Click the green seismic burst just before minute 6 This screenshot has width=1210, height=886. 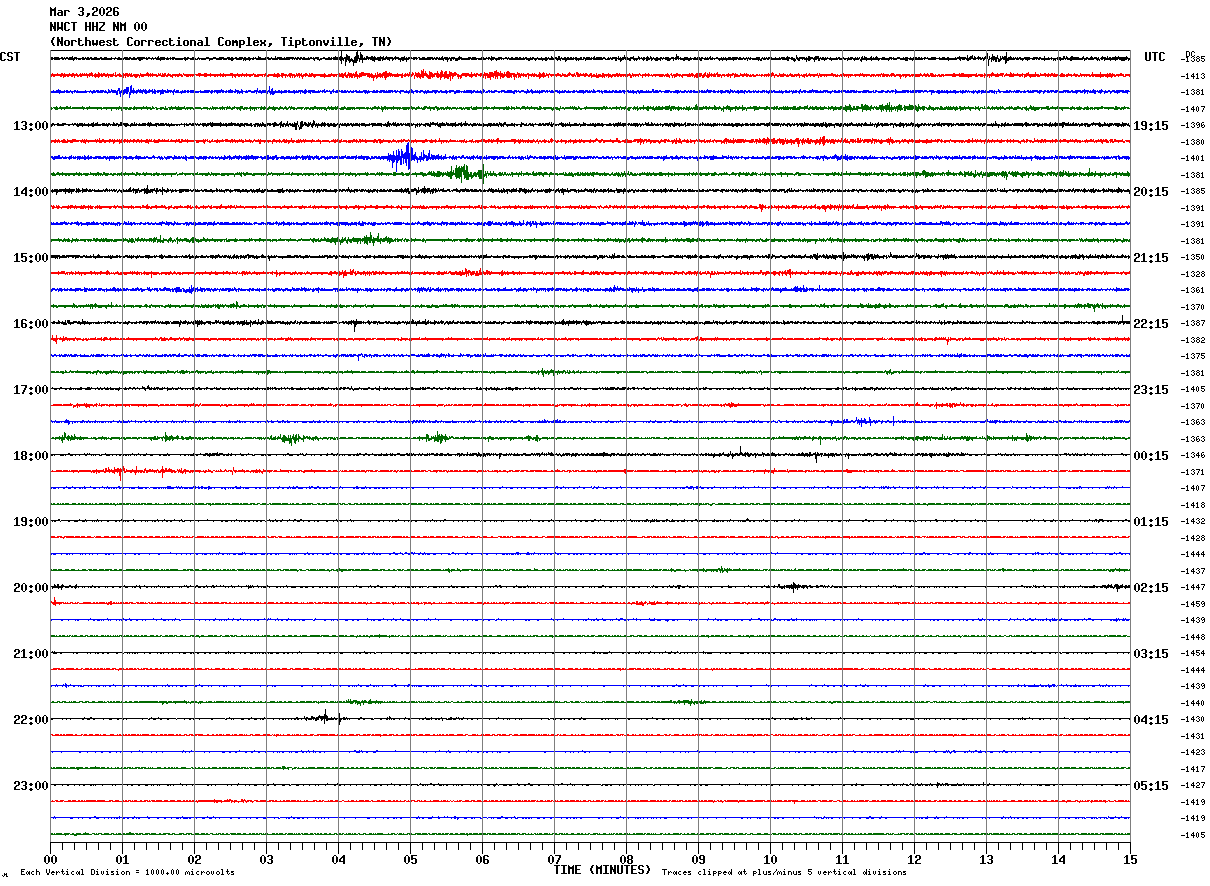click(x=464, y=173)
